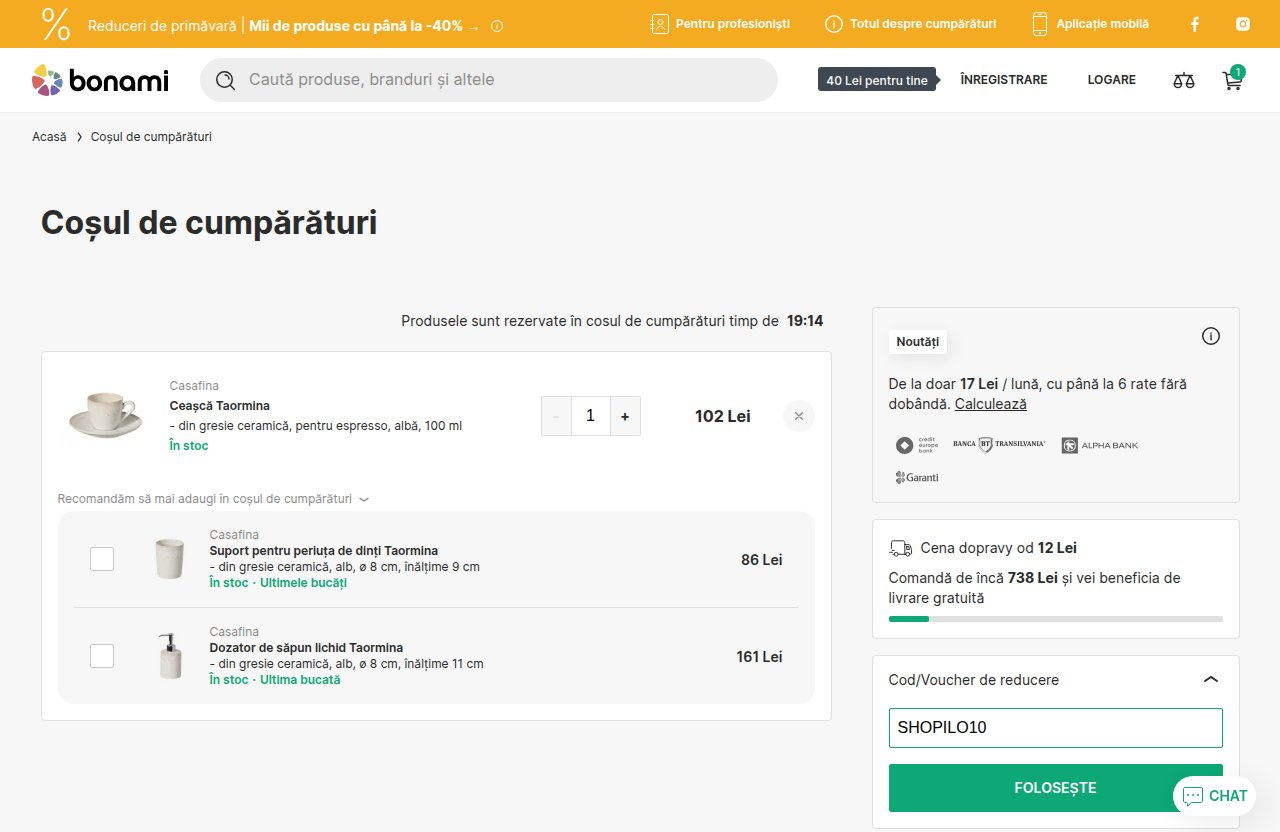Click the Credit Europe Bank logo
This screenshot has height=832, width=1280.
tap(915, 445)
